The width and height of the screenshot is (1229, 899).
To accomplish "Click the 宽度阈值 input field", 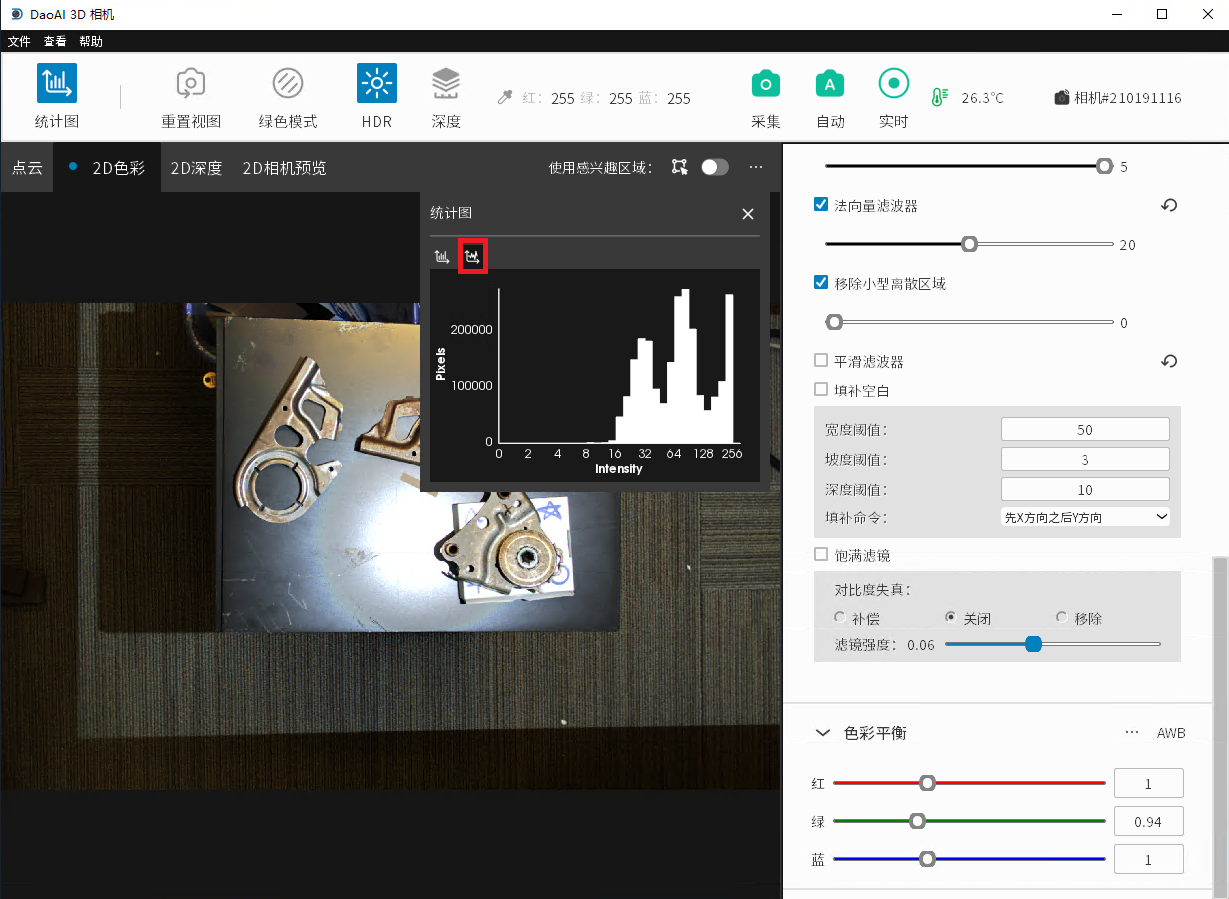I will tap(1085, 429).
